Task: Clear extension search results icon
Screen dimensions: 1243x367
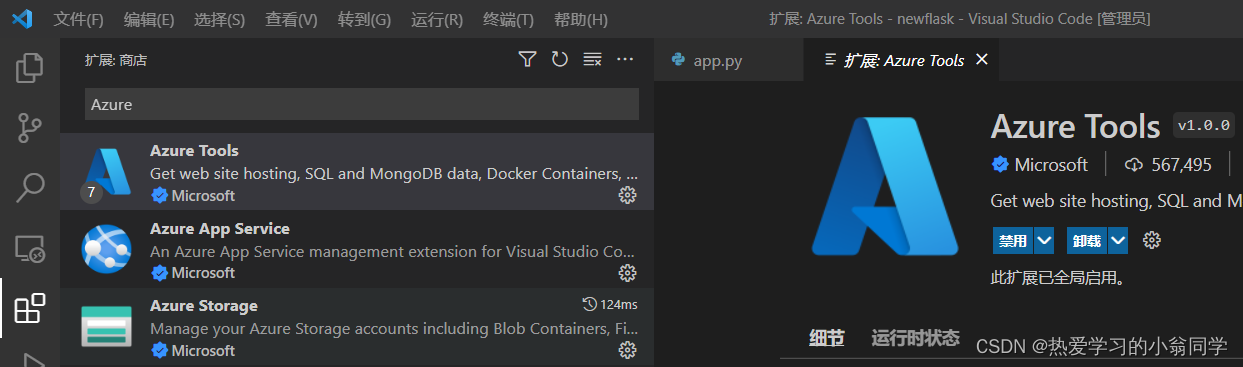Action: (592, 60)
